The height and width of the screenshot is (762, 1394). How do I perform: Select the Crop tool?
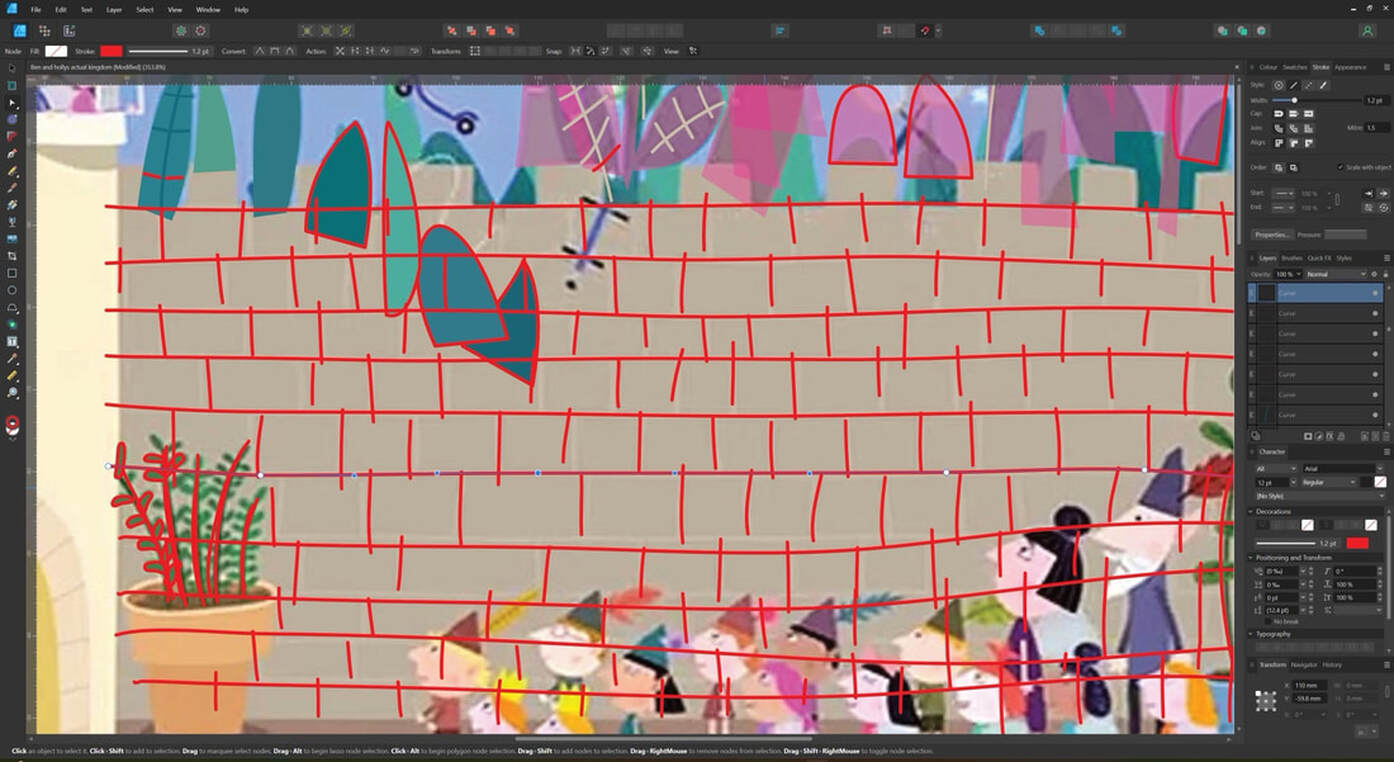tap(12, 256)
